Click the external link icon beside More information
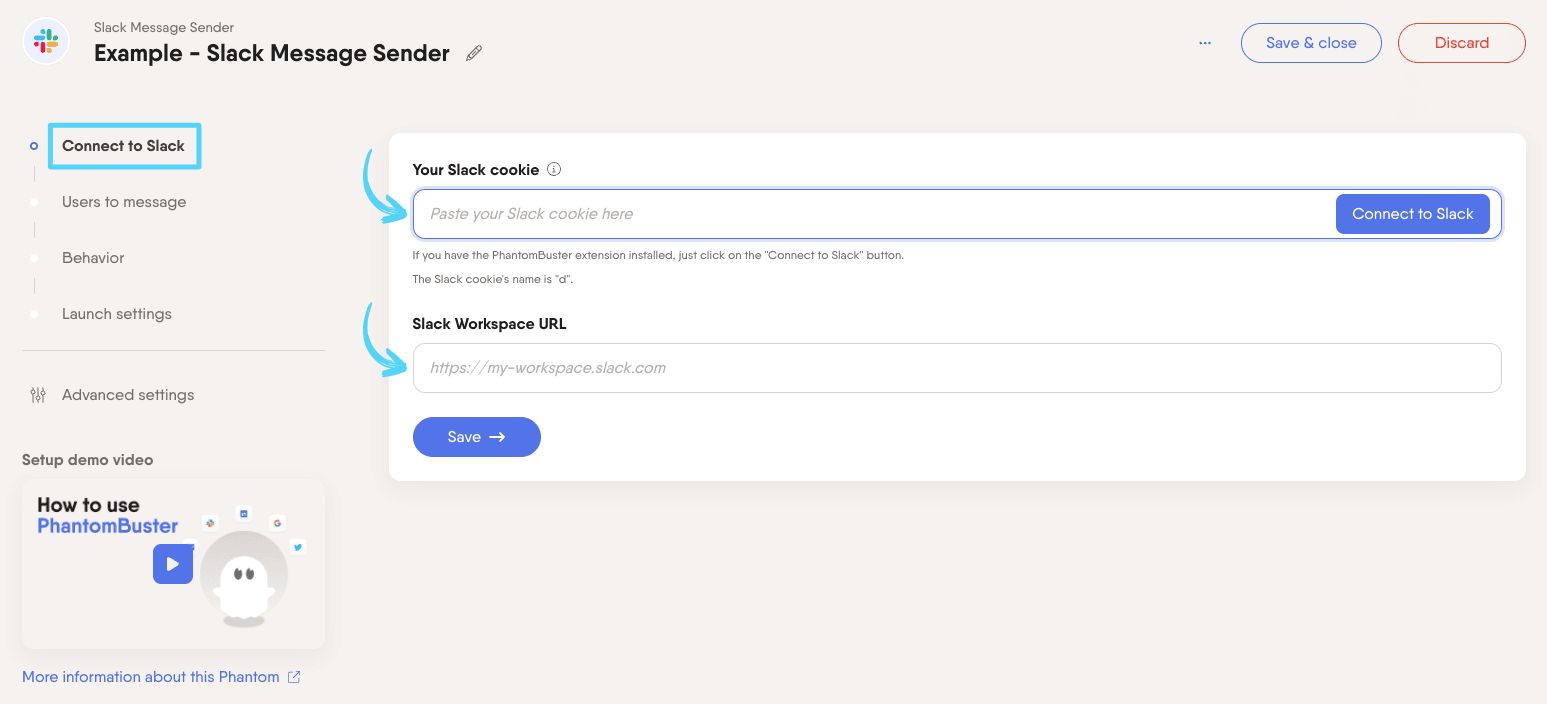This screenshot has height=704, width=1547. pos(294,677)
